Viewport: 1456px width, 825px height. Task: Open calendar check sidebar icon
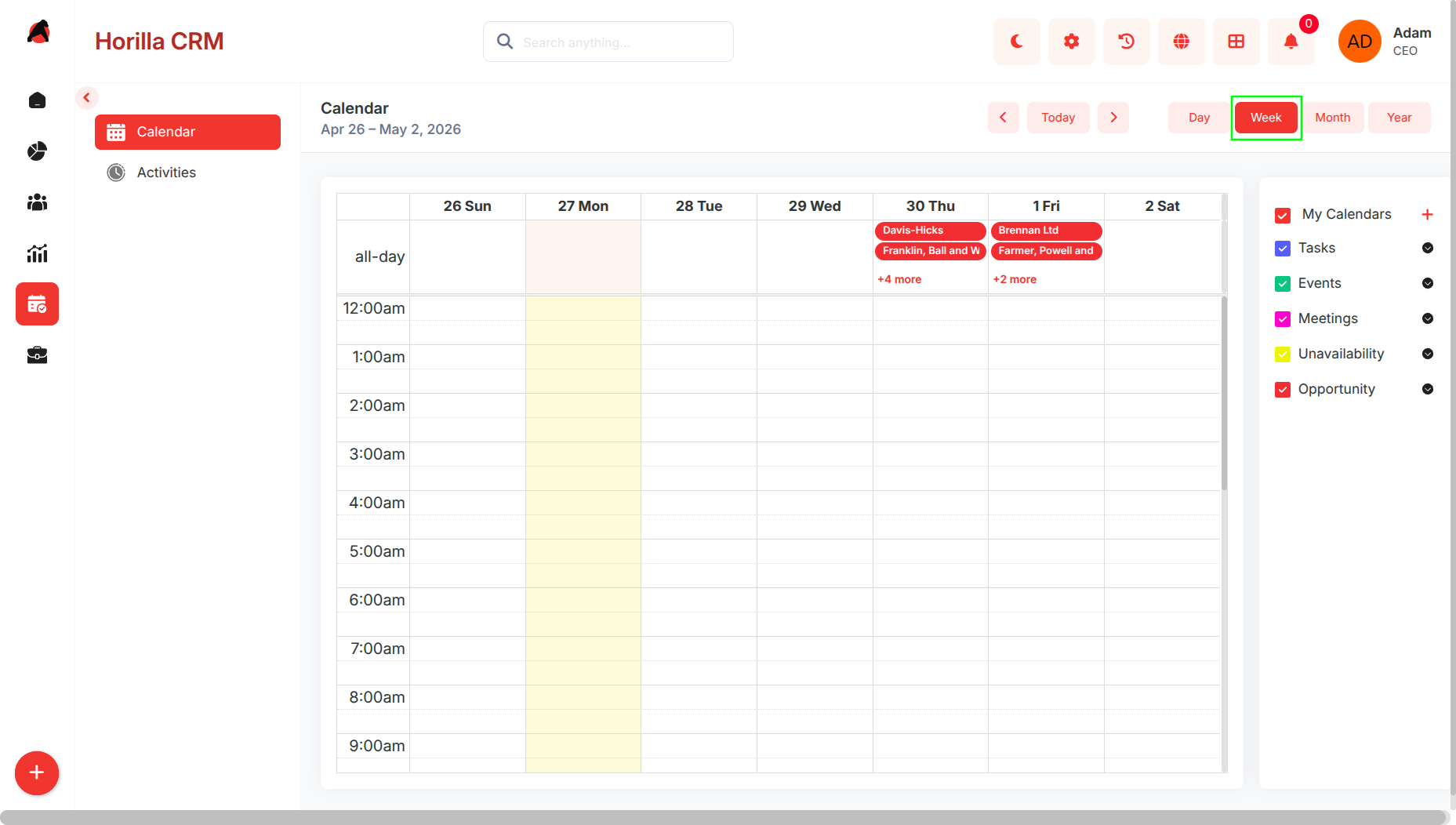37,304
